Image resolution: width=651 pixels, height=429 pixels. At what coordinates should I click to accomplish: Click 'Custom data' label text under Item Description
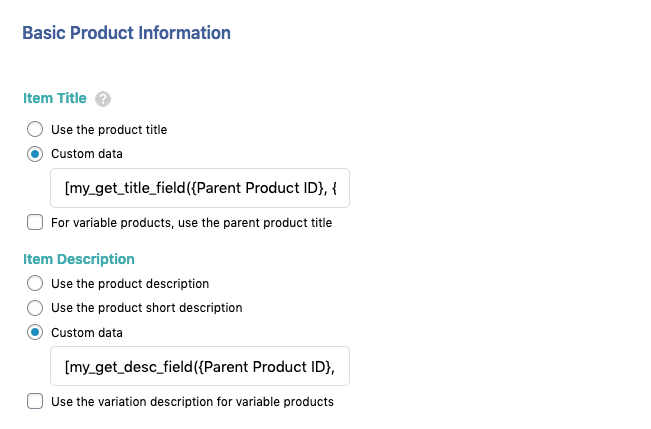tap(87, 332)
